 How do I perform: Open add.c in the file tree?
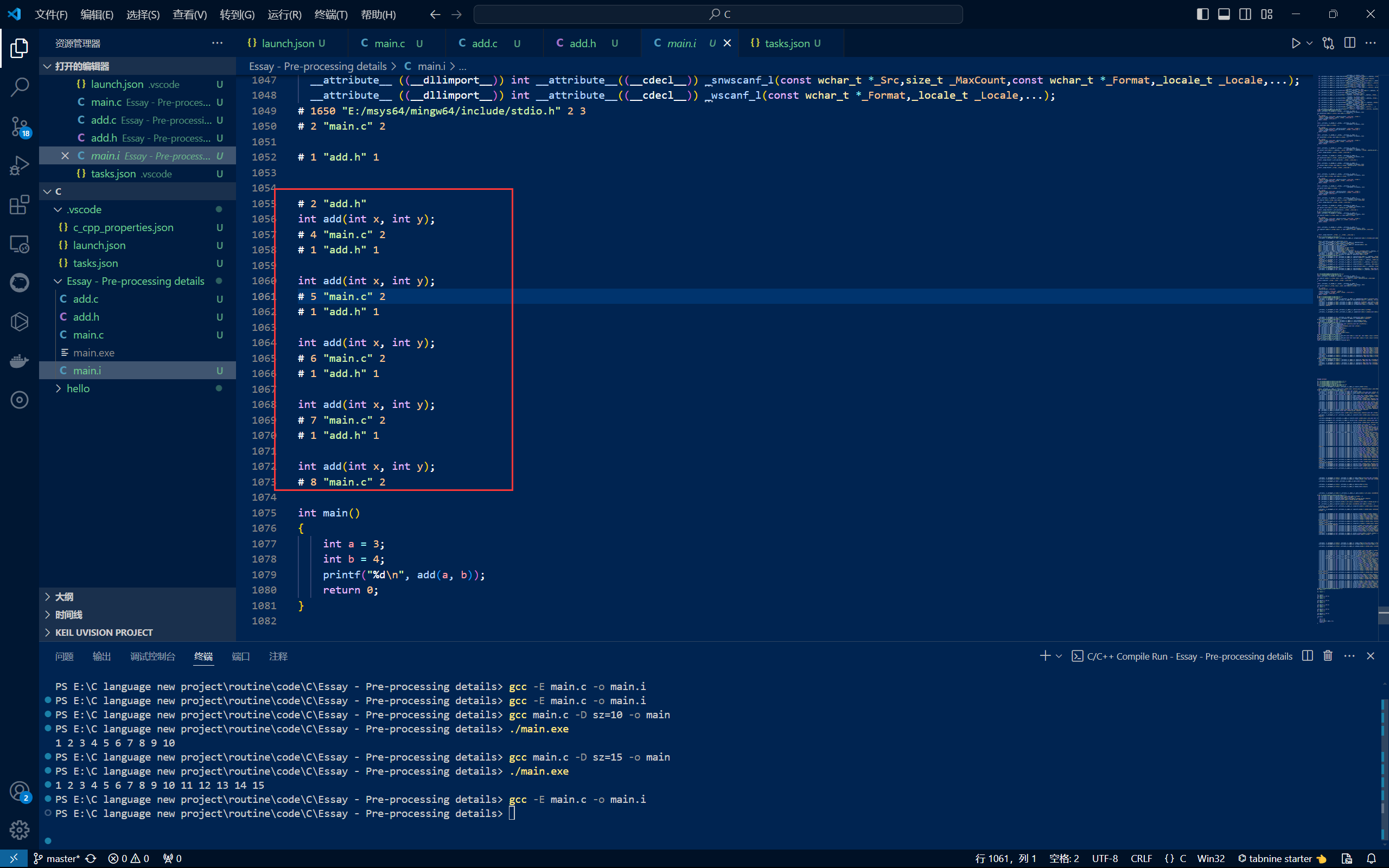point(138,299)
